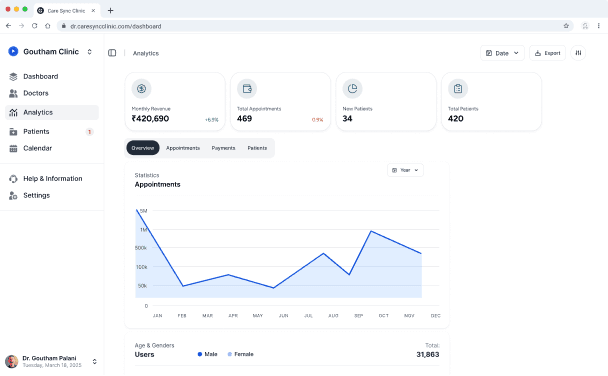Click the URL address bar
Screen dimensions: 608x376
(x=315, y=26)
